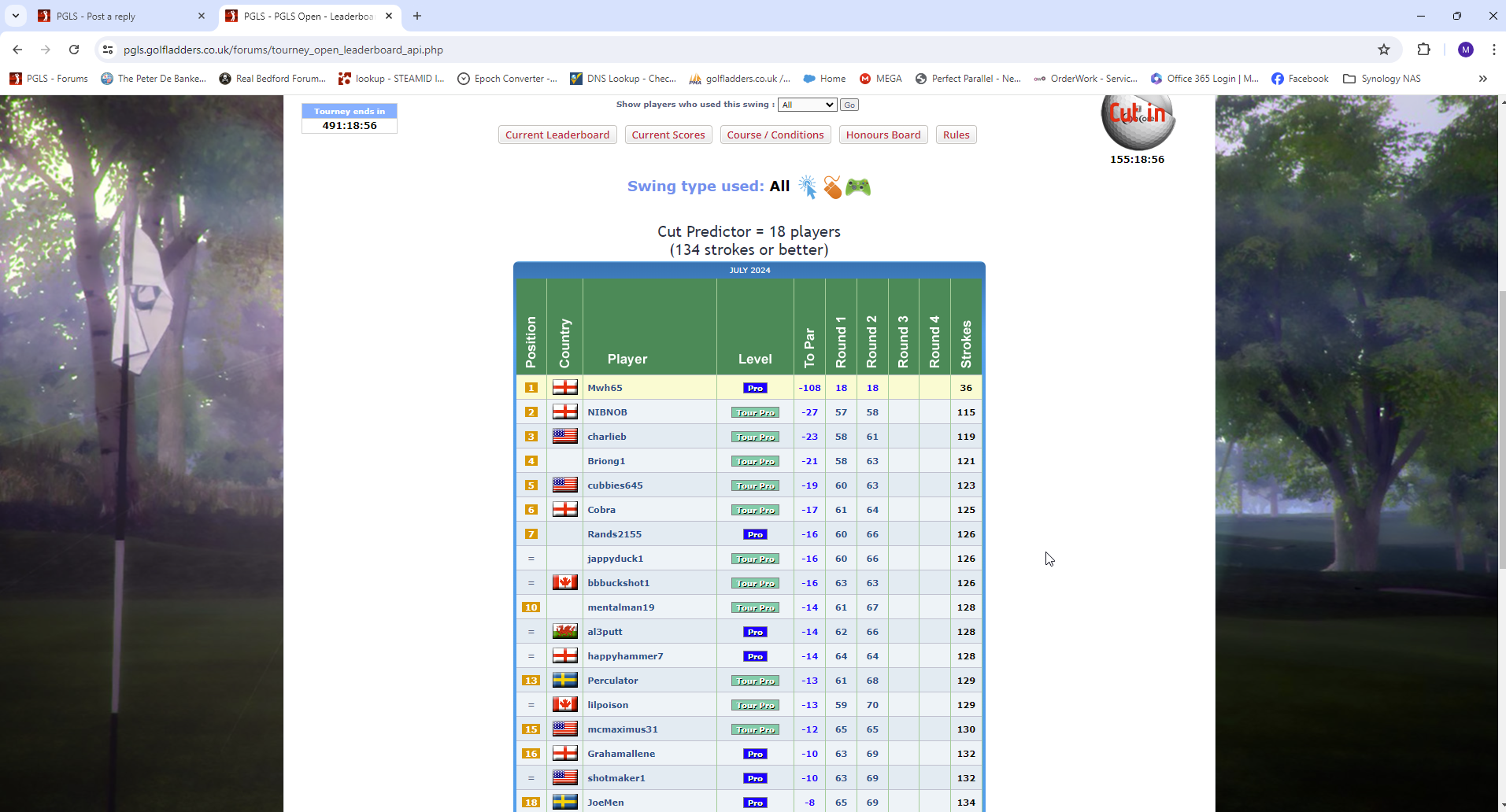This screenshot has height=812, width=1506.
Task: Expand the tab search chevron
Action: pos(16,16)
